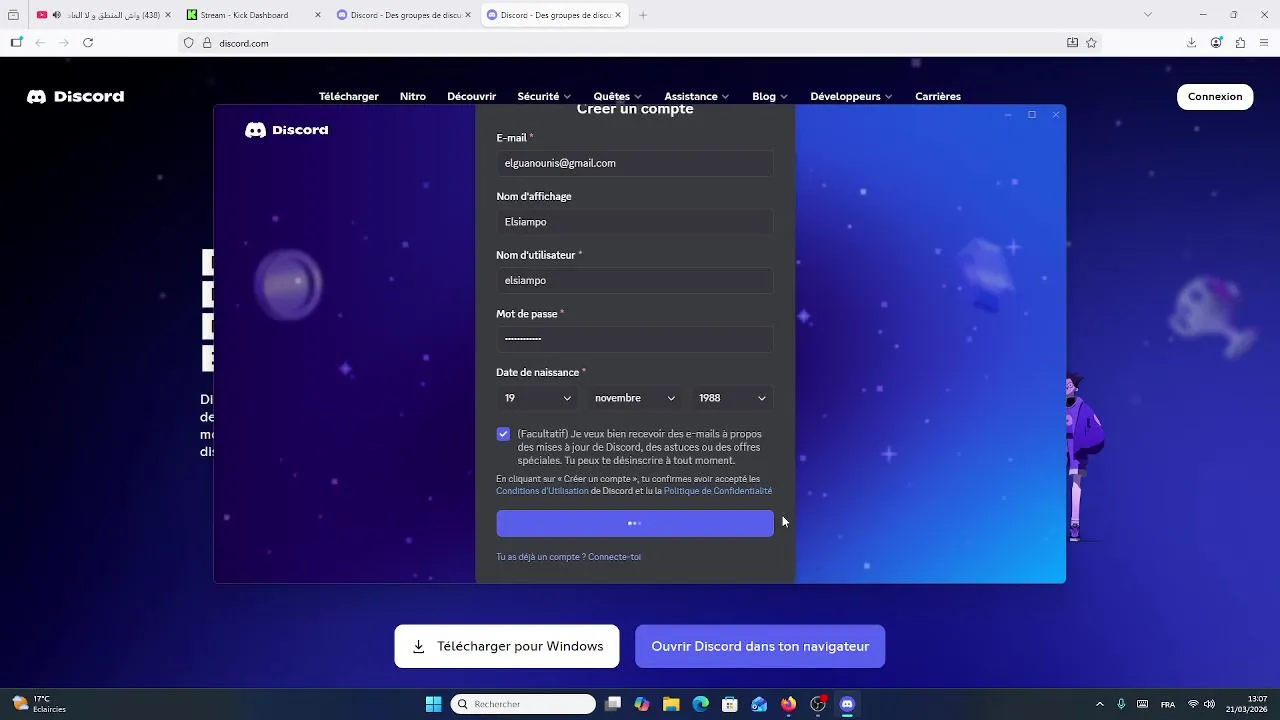Screen dimensions: 1280x720
Task: Open the Firefox account profile icon
Action: pos(1216,43)
